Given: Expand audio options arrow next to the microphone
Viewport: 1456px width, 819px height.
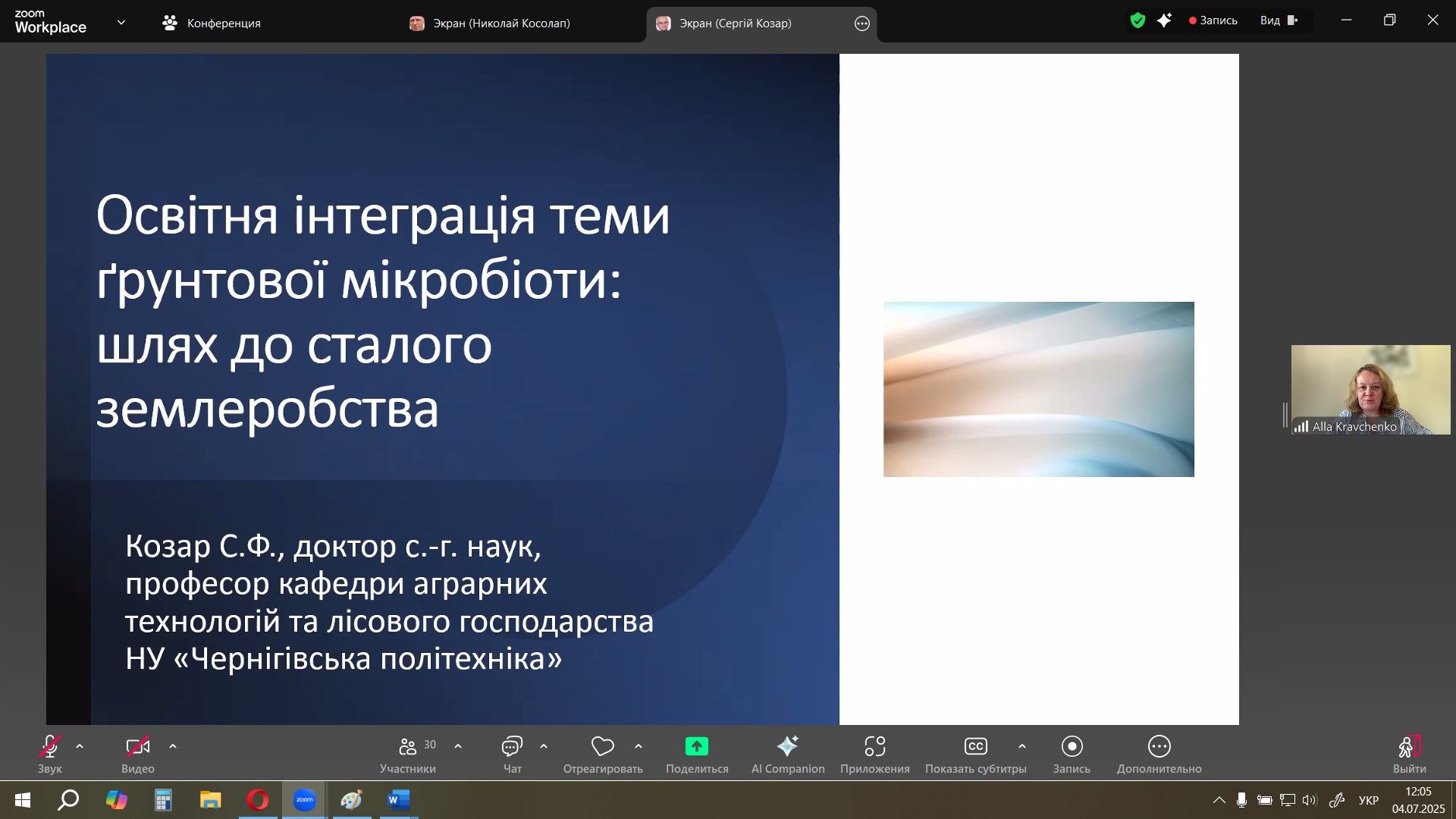Looking at the screenshot, I should tap(80, 747).
